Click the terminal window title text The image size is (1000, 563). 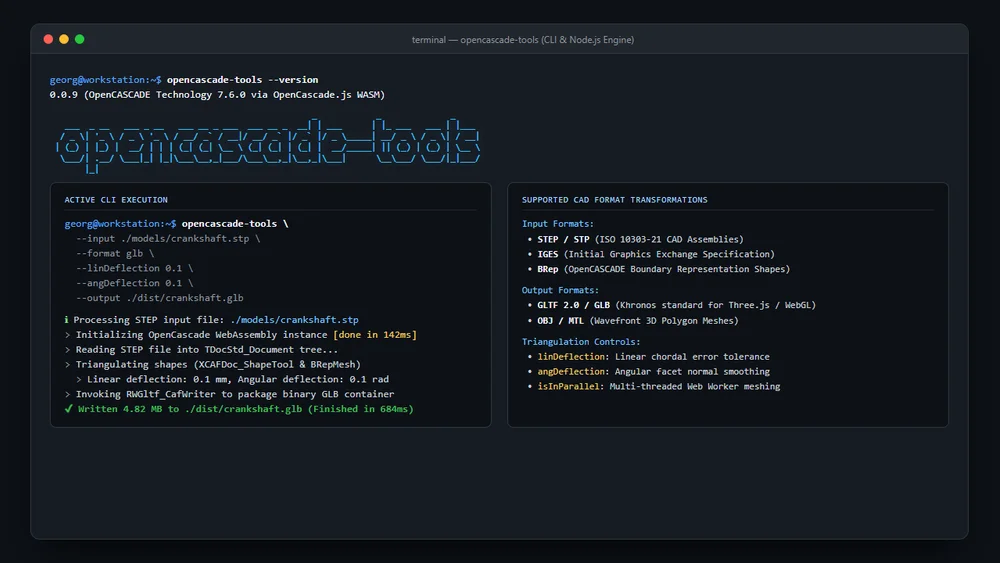point(522,40)
